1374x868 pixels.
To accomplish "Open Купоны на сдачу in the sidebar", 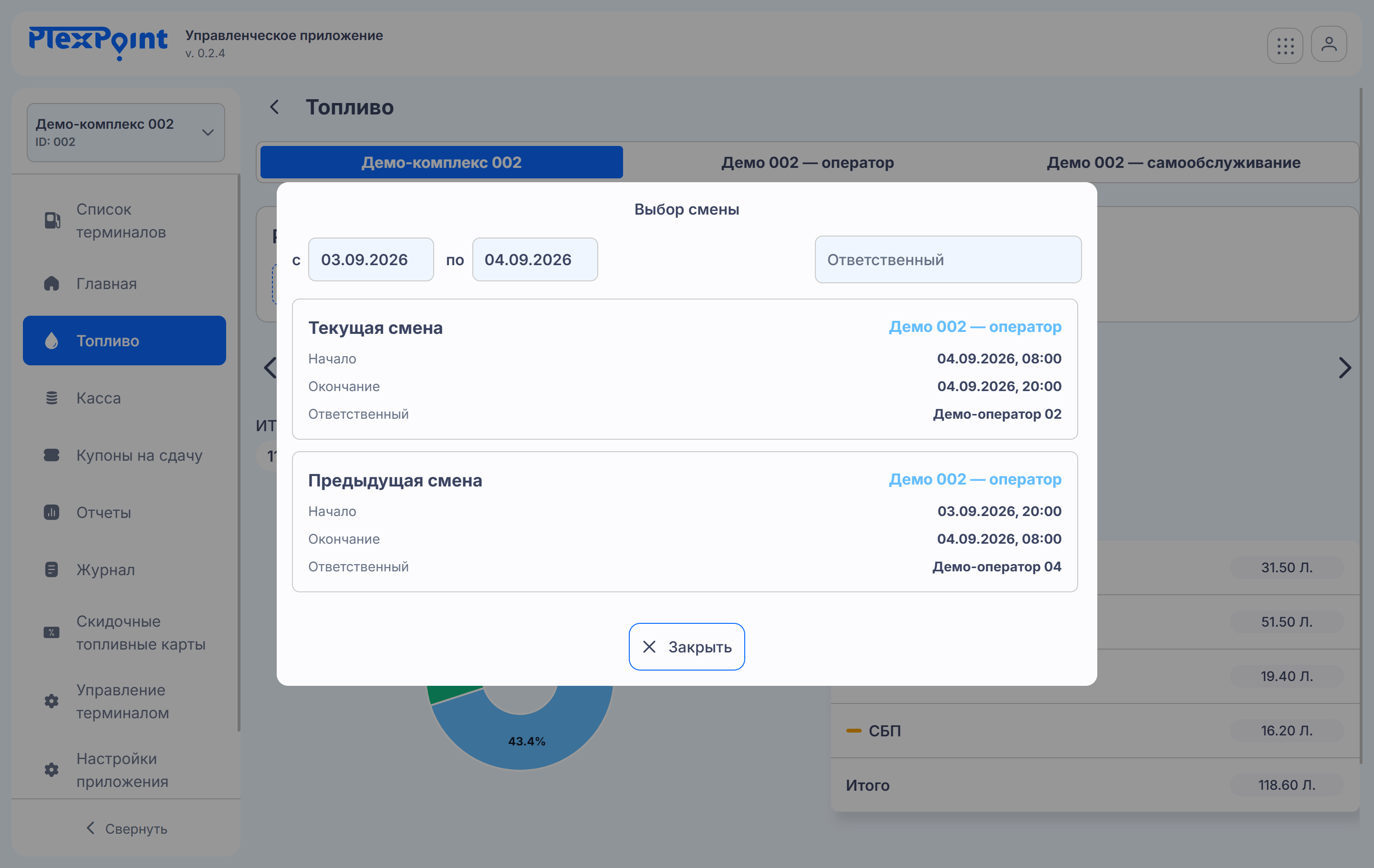I will point(125,455).
